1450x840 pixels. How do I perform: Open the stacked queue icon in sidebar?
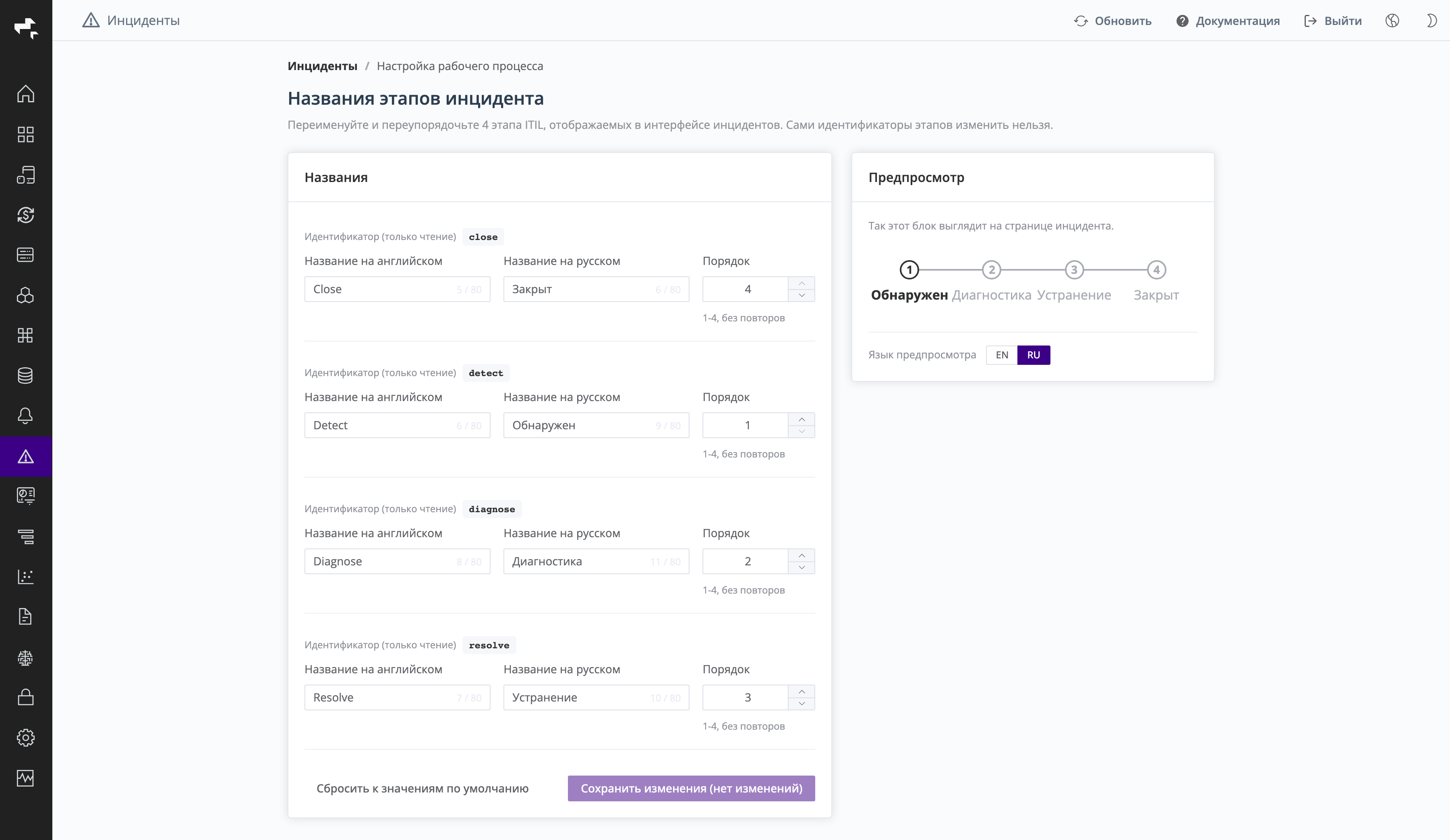[25, 536]
